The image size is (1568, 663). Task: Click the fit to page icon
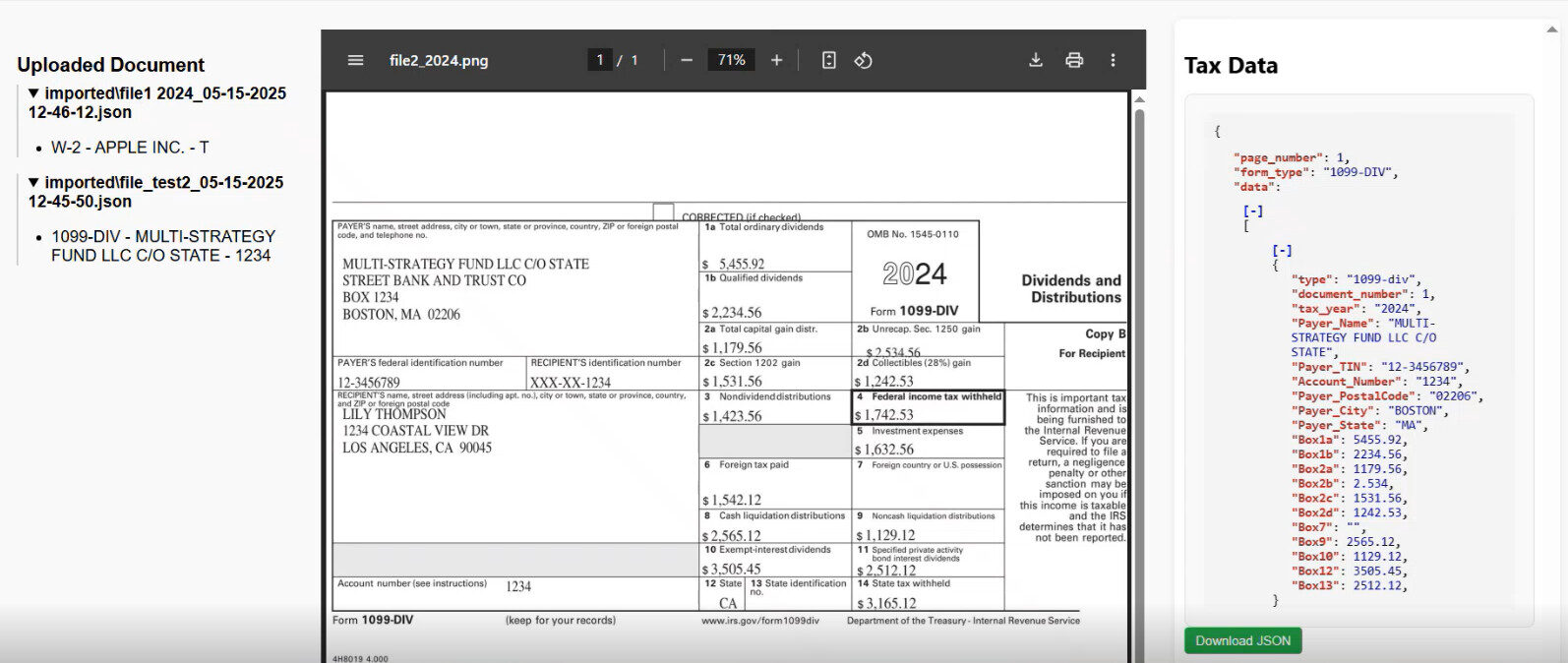click(x=828, y=60)
